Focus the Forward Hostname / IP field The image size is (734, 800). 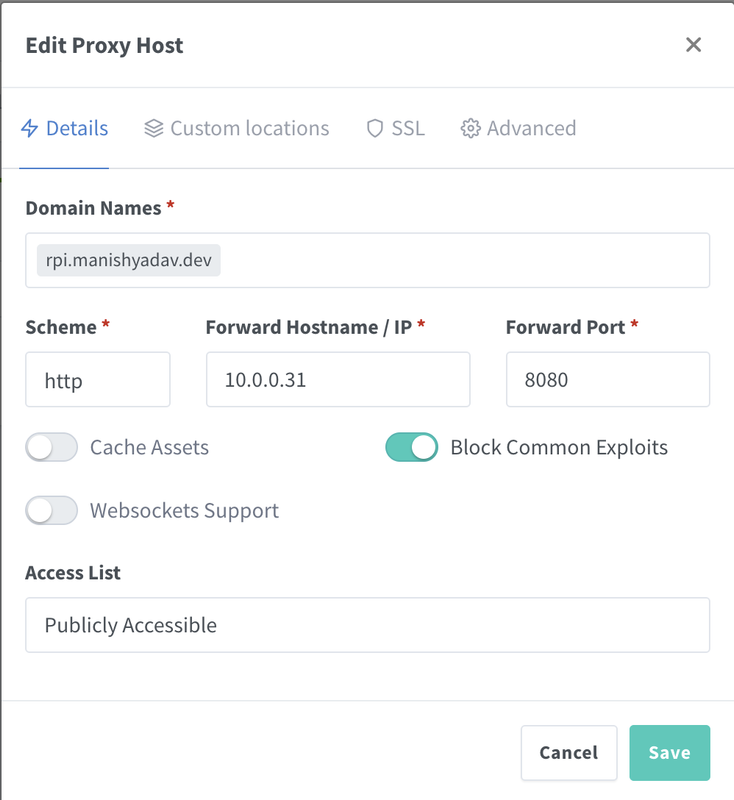click(x=338, y=380)
